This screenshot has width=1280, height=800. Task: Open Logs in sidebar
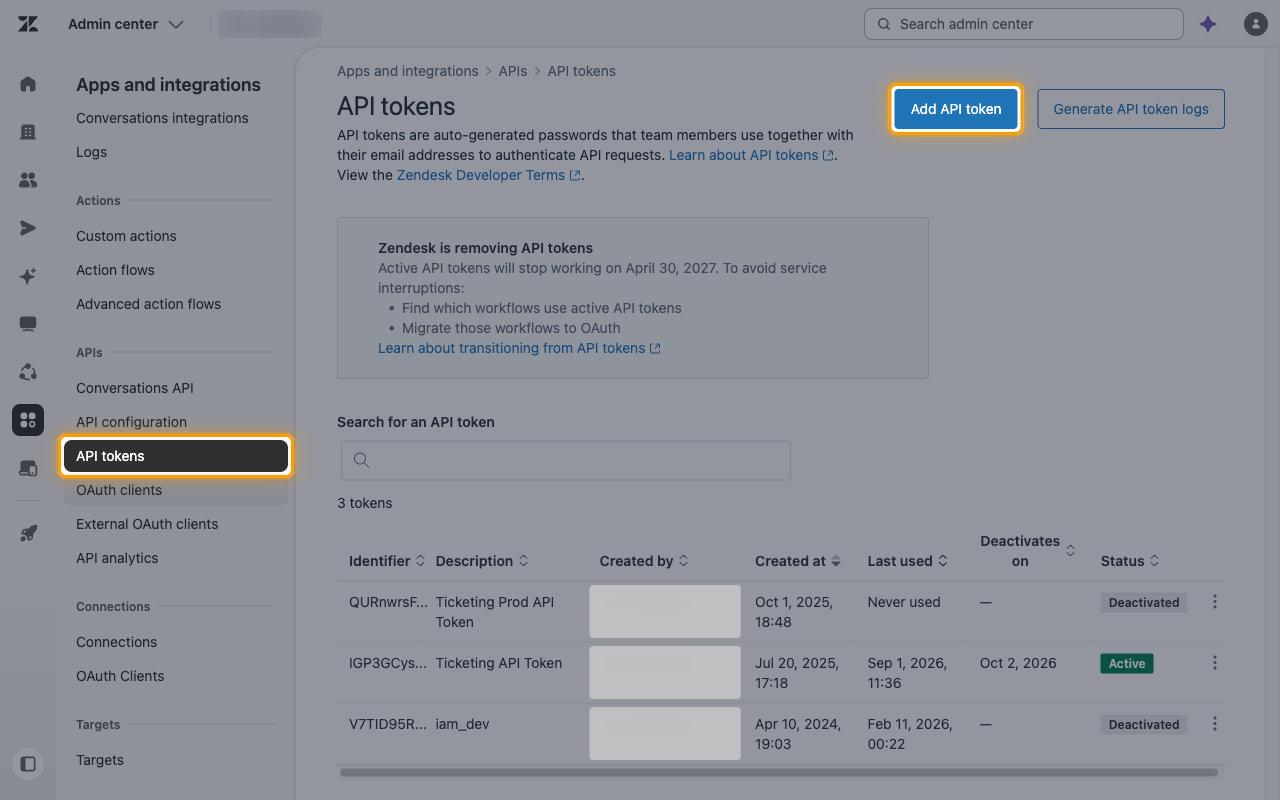[x=91, y=152]
